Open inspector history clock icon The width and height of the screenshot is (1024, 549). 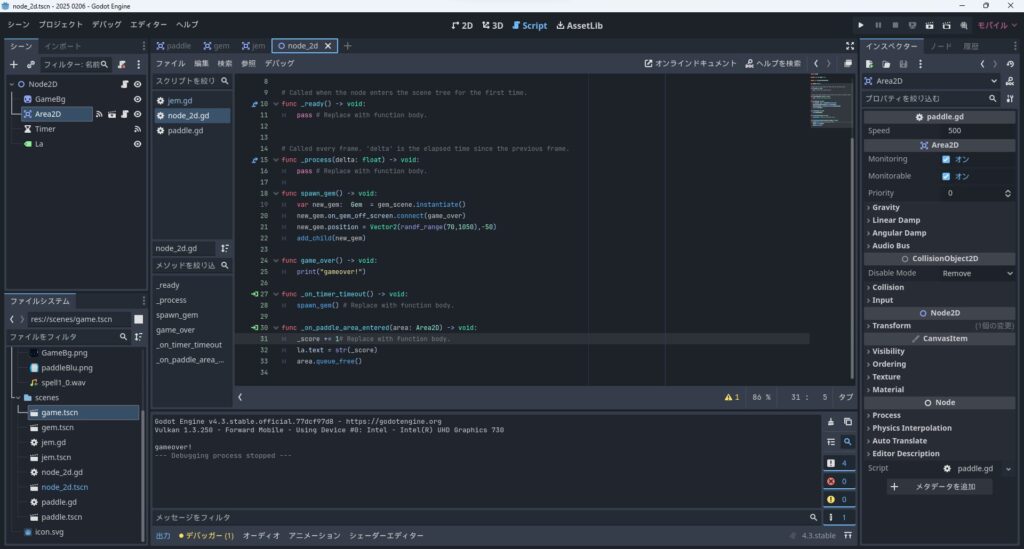coord(1010,64)
